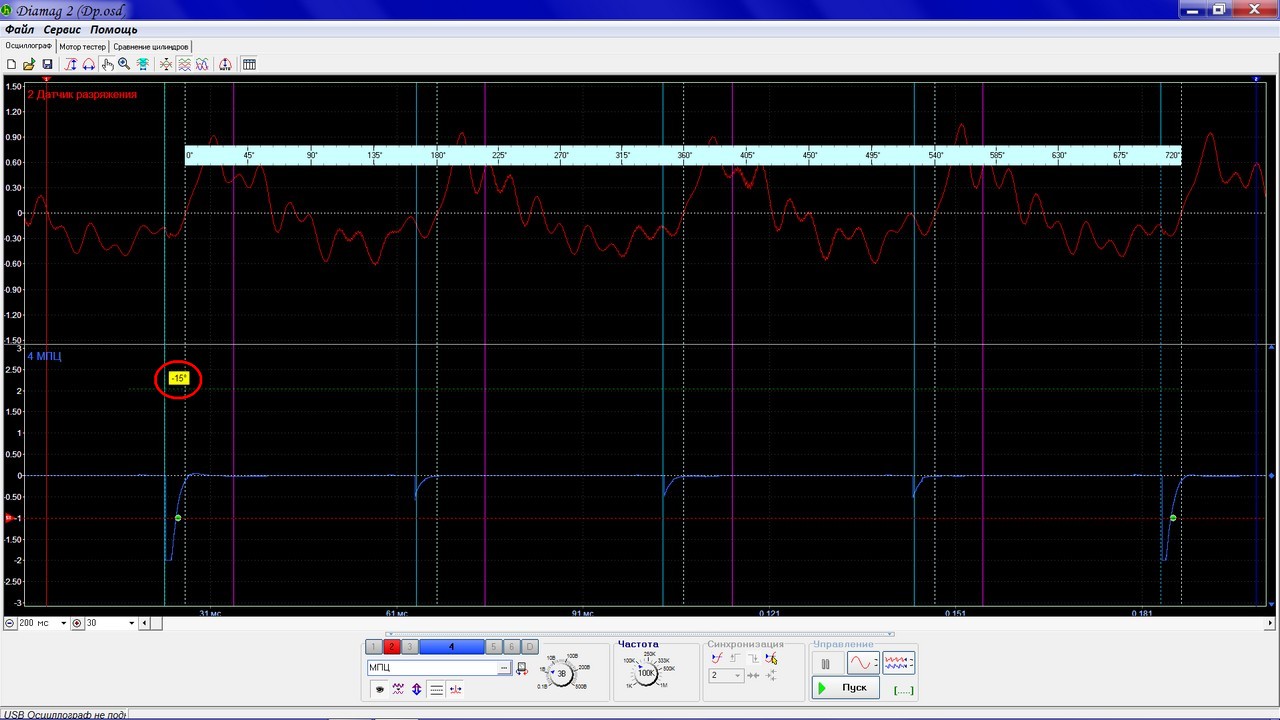Click the 2 Датчик разряжения channel label
The height and width of the screenshot is (720, 1280).
pyautogui.click(x=82, y=94)
